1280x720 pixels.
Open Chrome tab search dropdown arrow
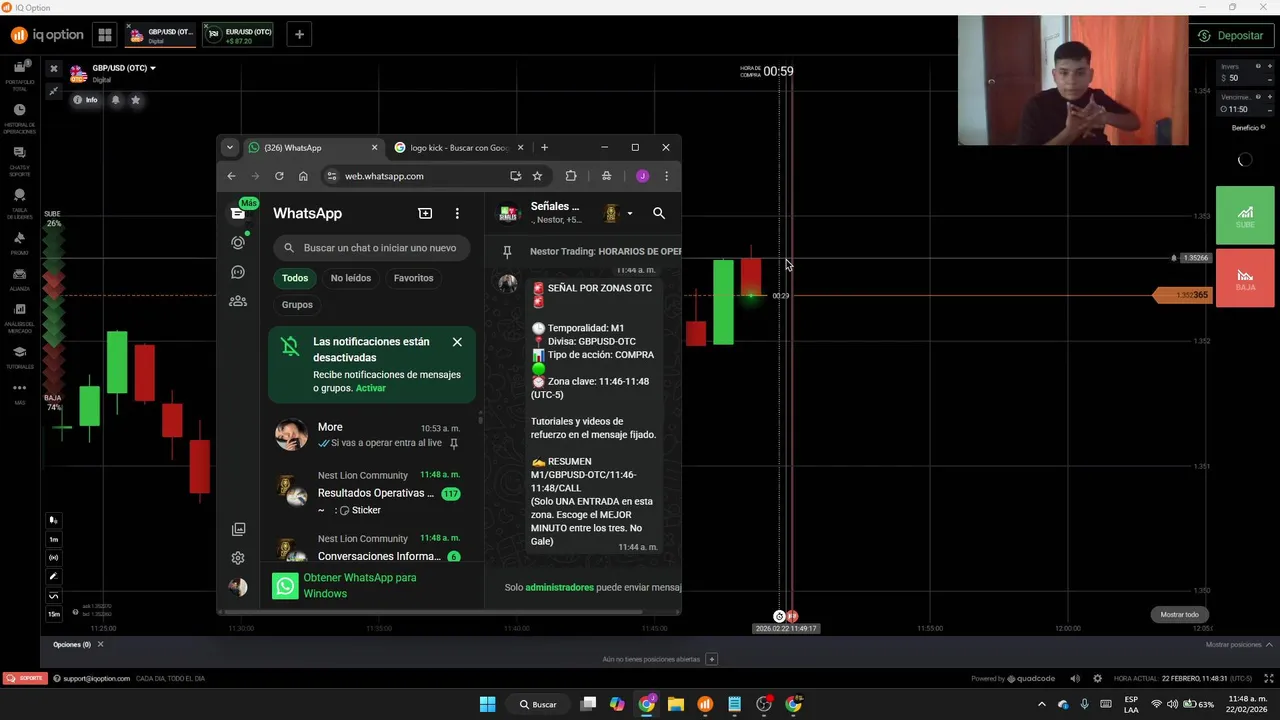pos(229,148)
